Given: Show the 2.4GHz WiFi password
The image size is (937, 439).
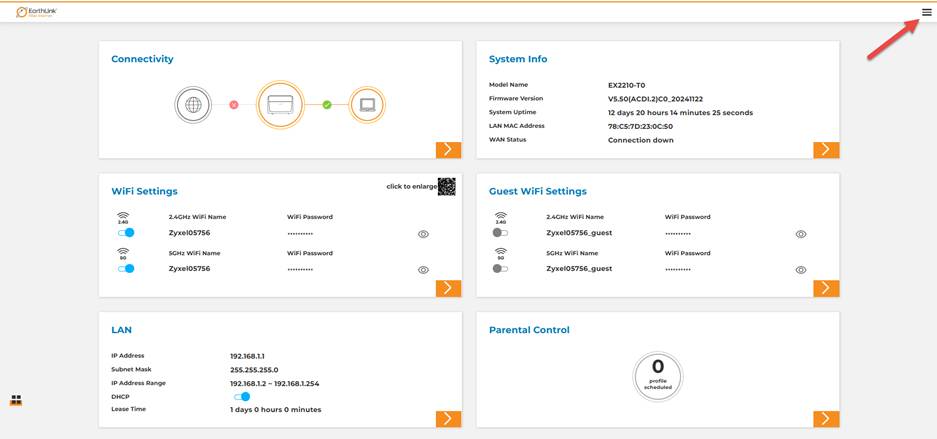Looking at the screenshot, I should (x=423, y=234).
